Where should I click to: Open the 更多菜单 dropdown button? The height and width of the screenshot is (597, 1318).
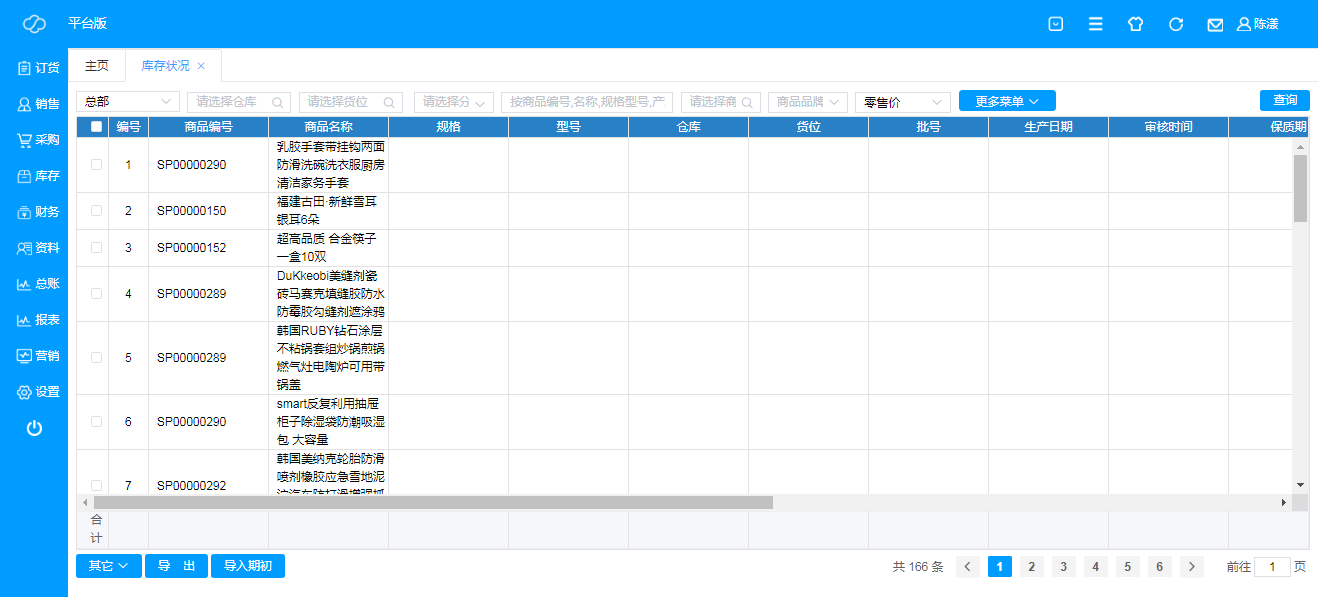point(1007,101)
